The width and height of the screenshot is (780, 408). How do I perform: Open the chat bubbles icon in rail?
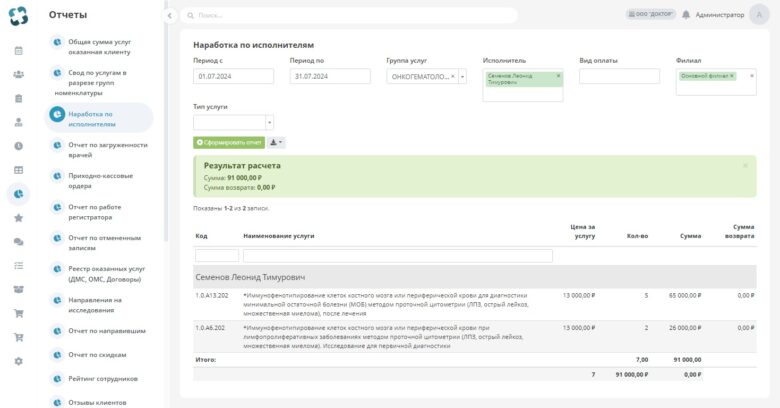tap(18, 241)
